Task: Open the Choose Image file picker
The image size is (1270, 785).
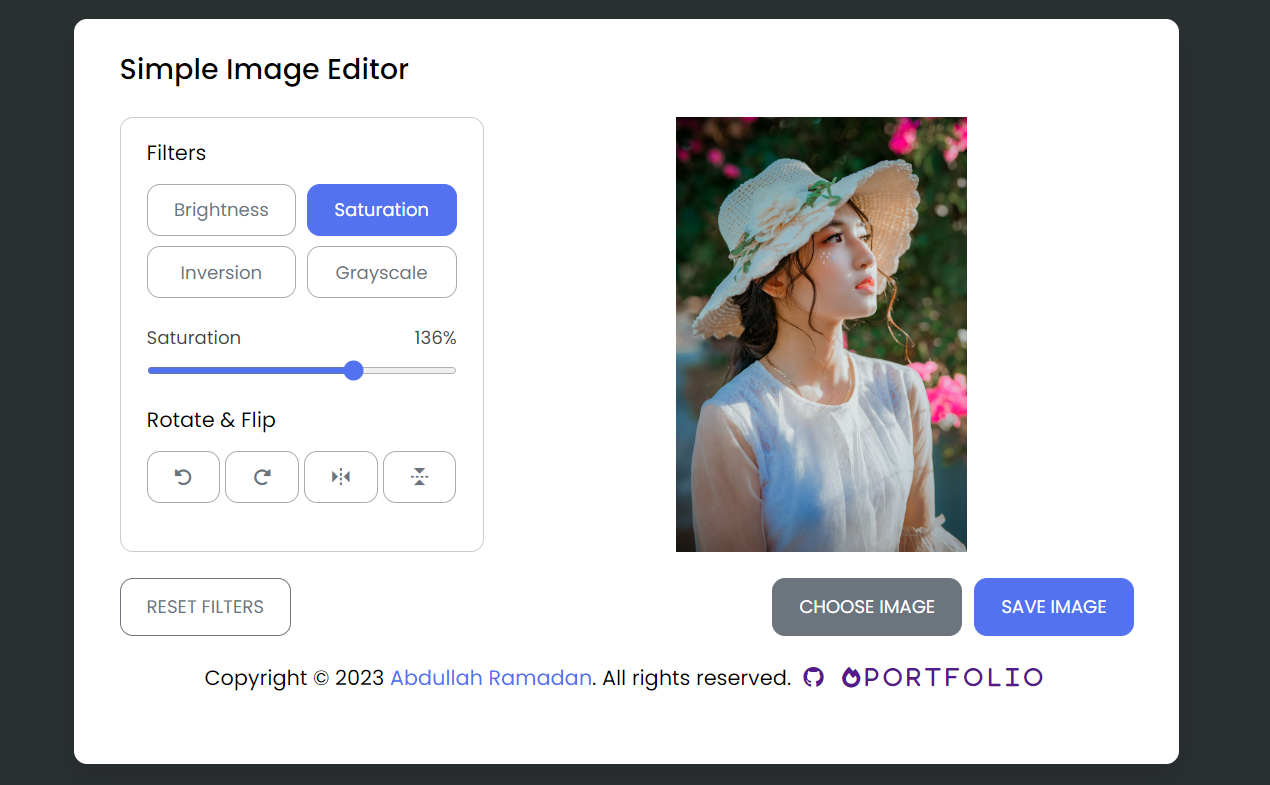Action: tap(867, 607)
